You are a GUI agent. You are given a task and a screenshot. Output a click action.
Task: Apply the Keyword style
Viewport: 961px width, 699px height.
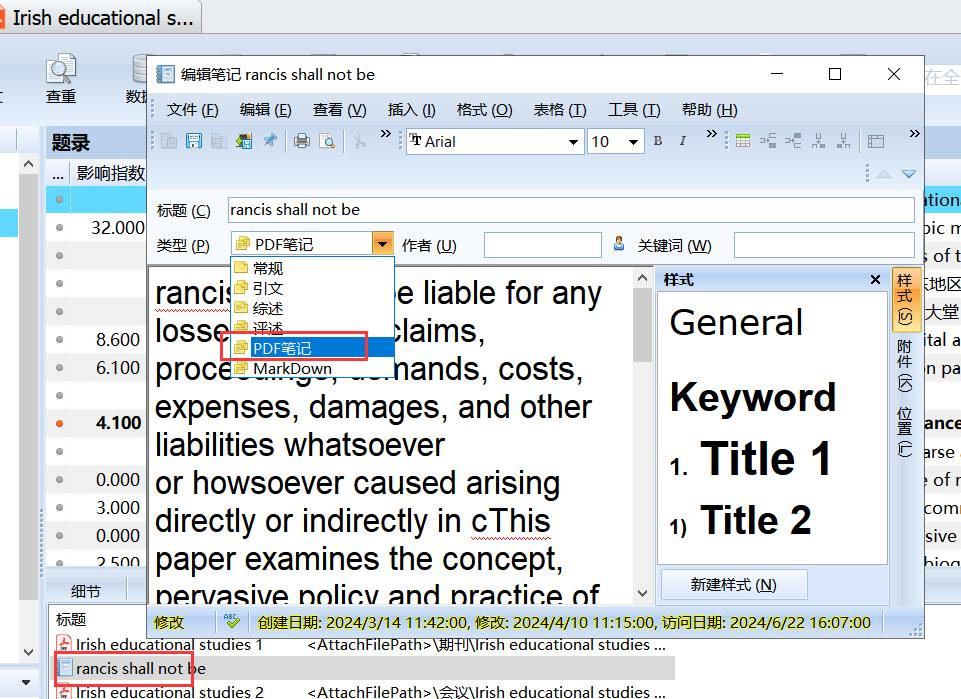tap(753, 397)
